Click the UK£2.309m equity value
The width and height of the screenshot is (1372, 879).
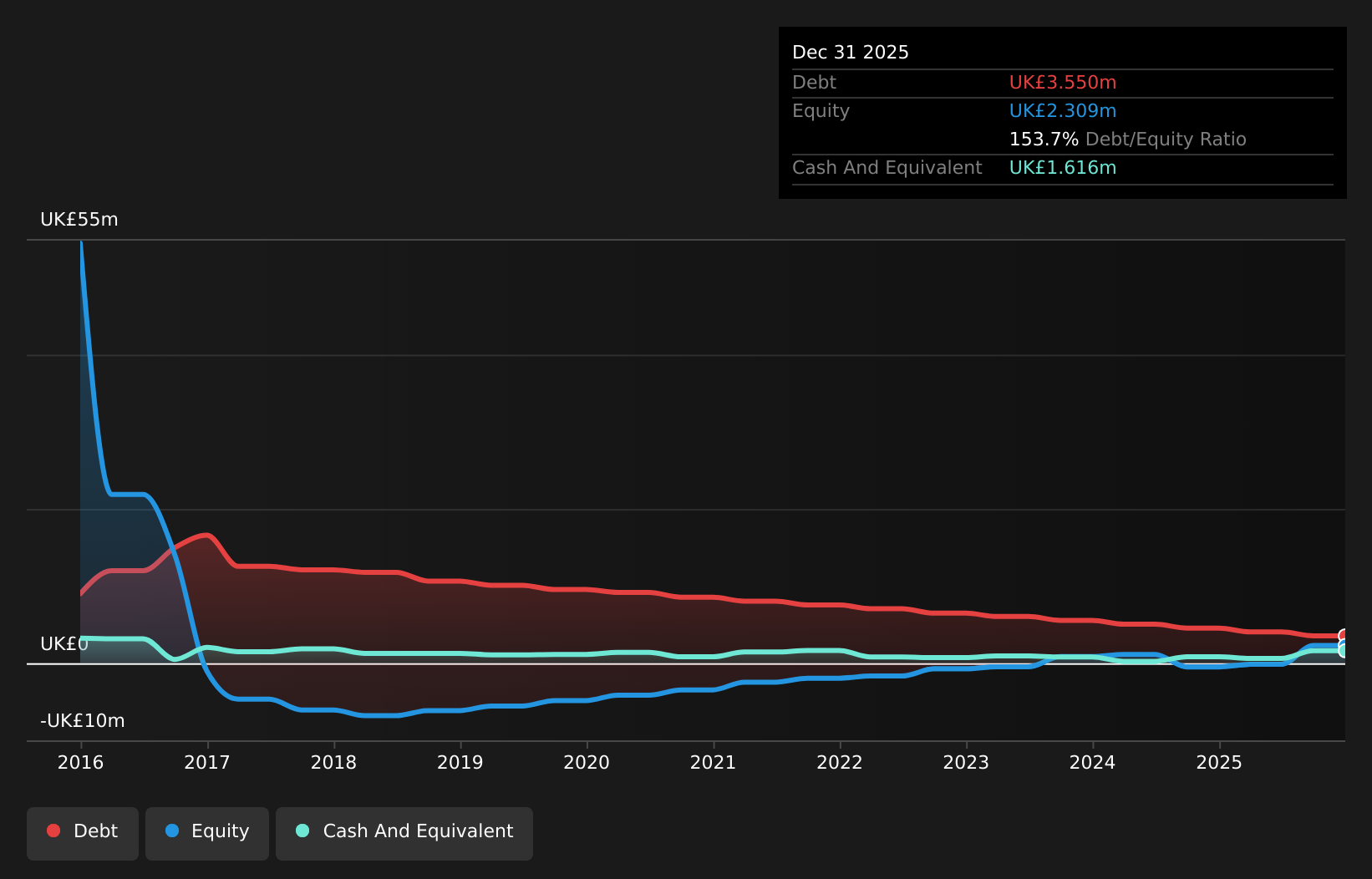[1063, 111]
